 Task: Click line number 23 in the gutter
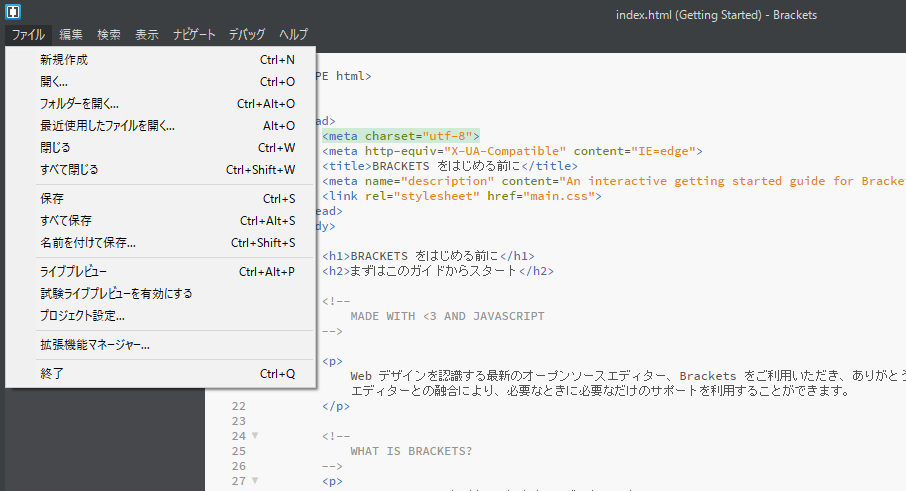tap(239, 421)
